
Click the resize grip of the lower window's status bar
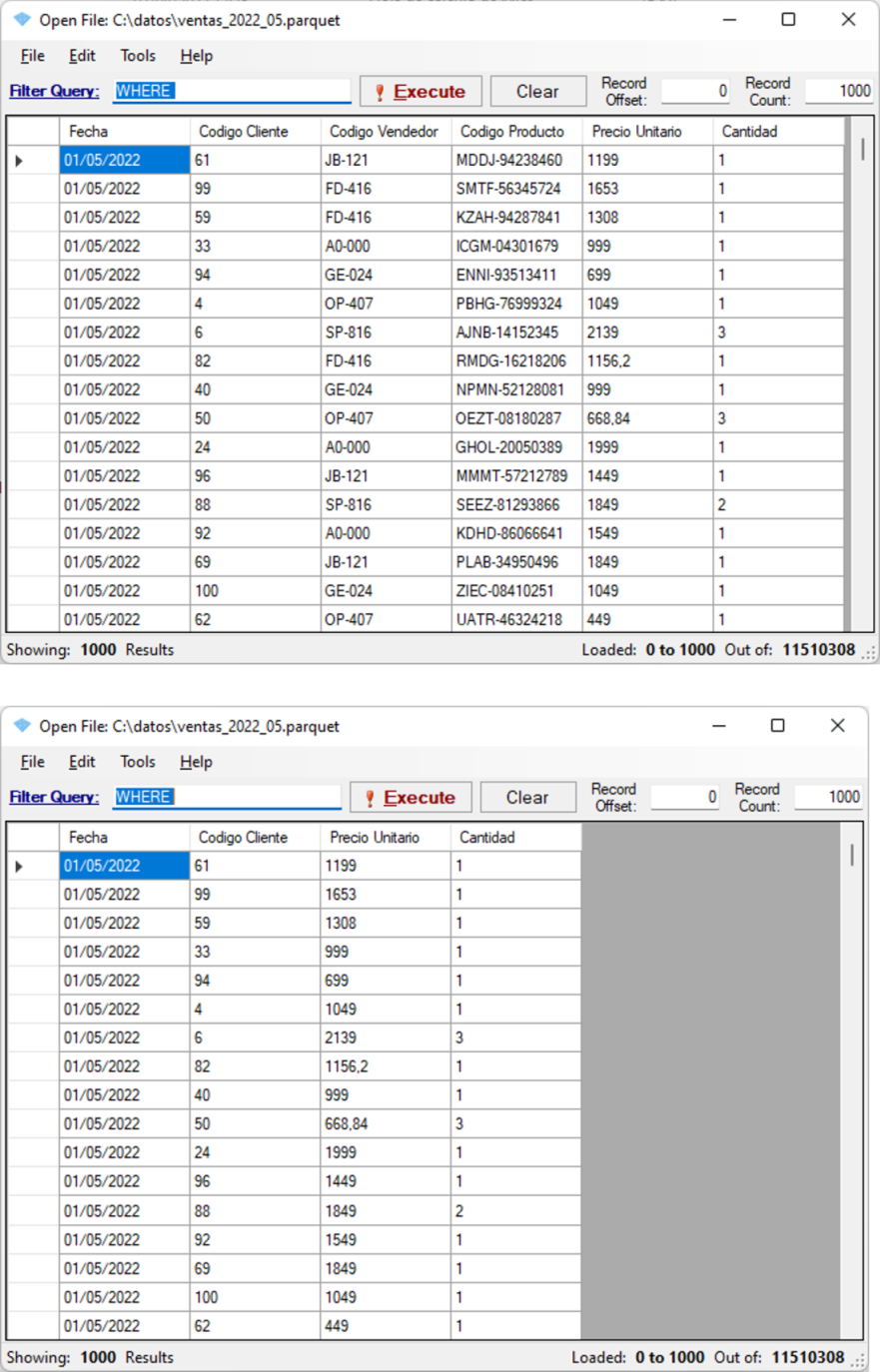(x=857, y=1360)
